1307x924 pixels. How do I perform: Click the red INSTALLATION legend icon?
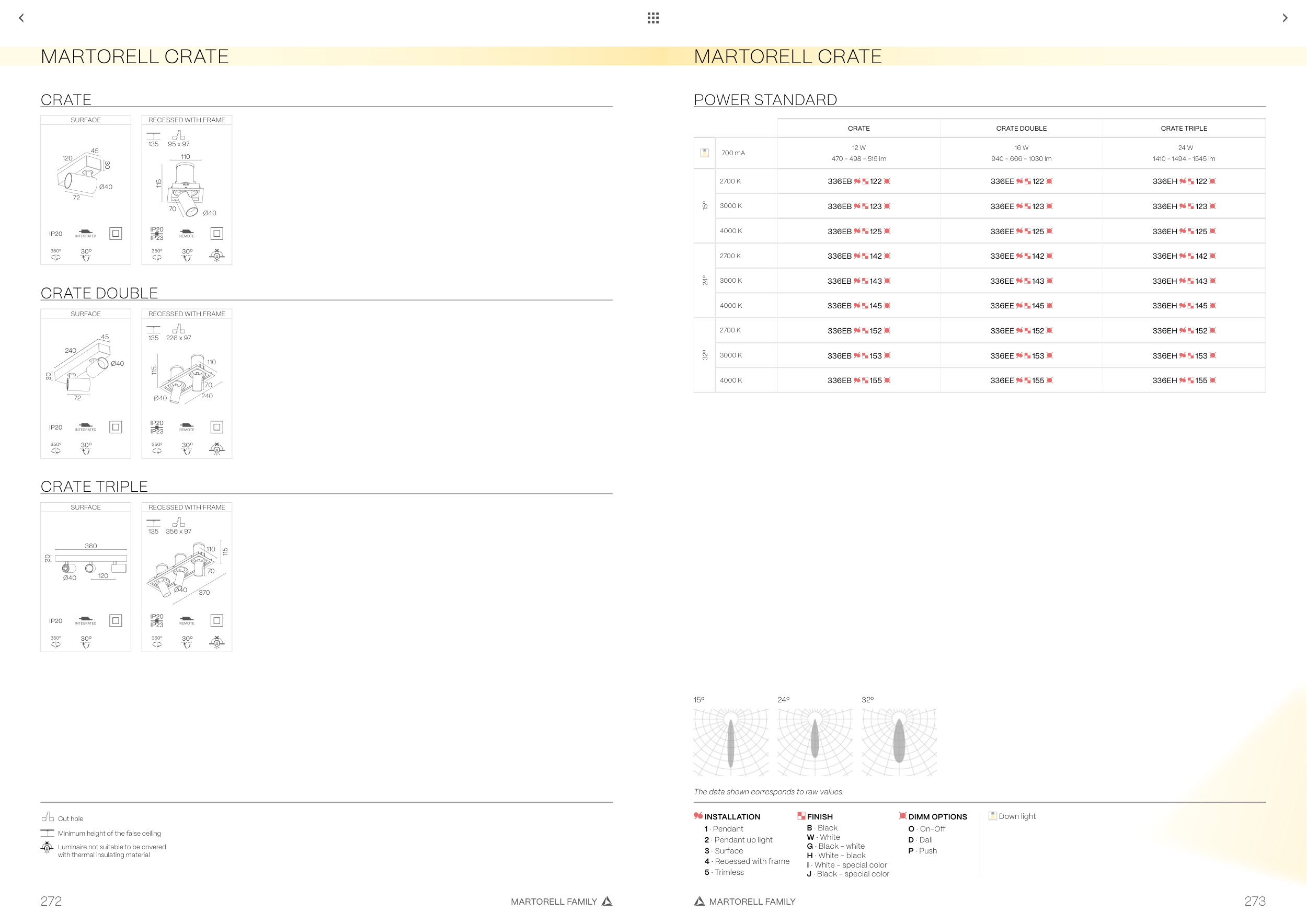pyautogui.click(x=698, y=815)
